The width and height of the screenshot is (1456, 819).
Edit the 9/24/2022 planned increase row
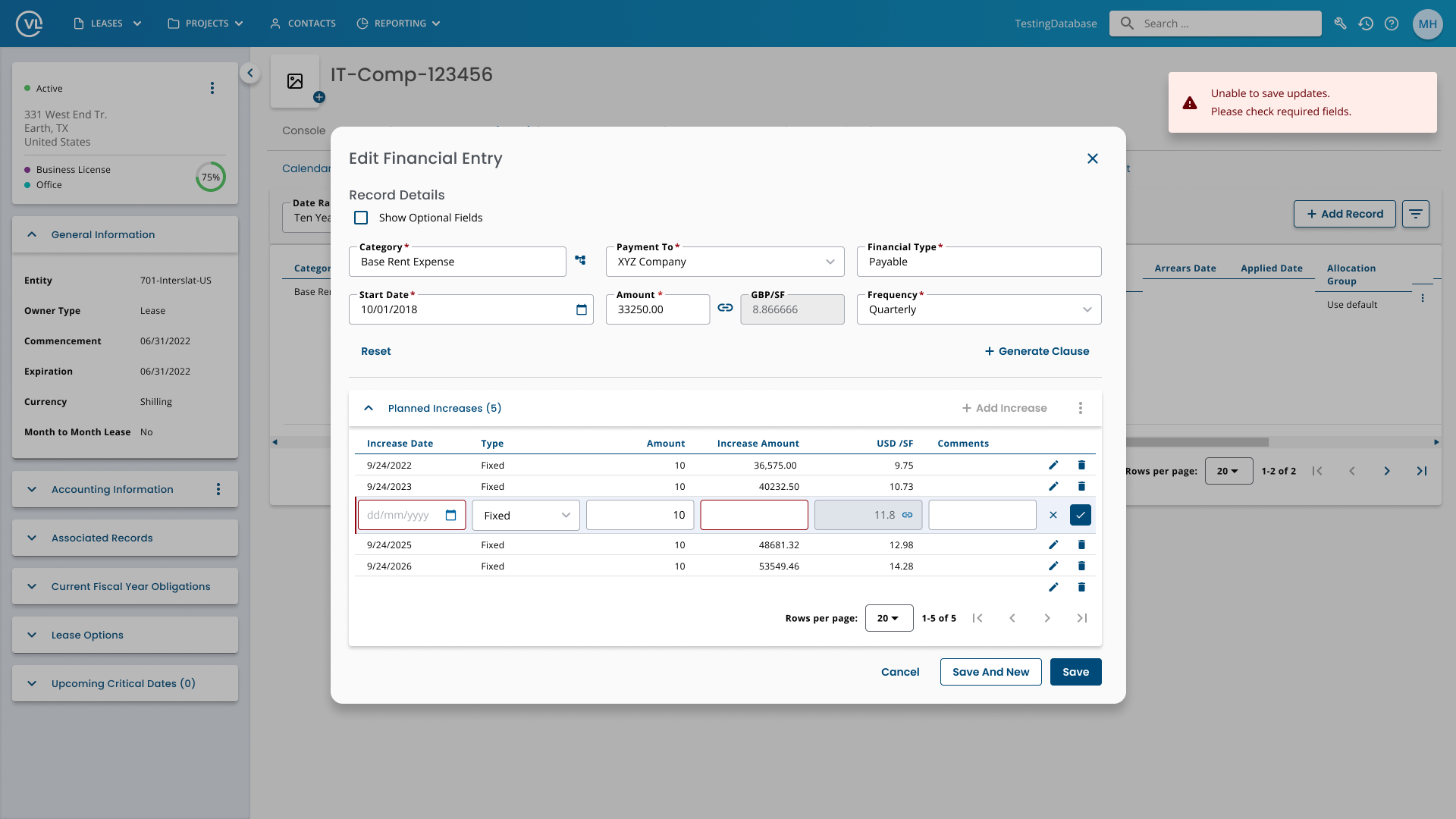point(1053,465)
